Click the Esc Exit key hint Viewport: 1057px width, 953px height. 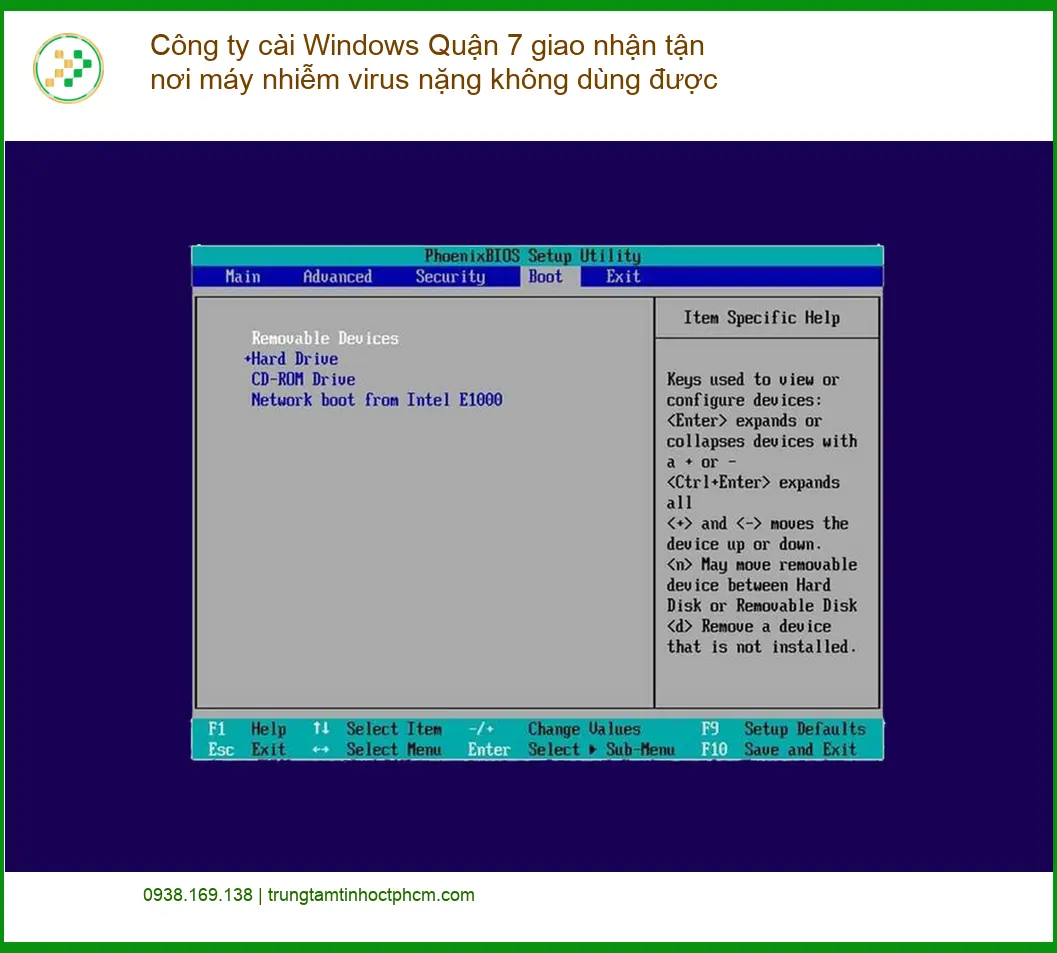click(x=247, y=749)
